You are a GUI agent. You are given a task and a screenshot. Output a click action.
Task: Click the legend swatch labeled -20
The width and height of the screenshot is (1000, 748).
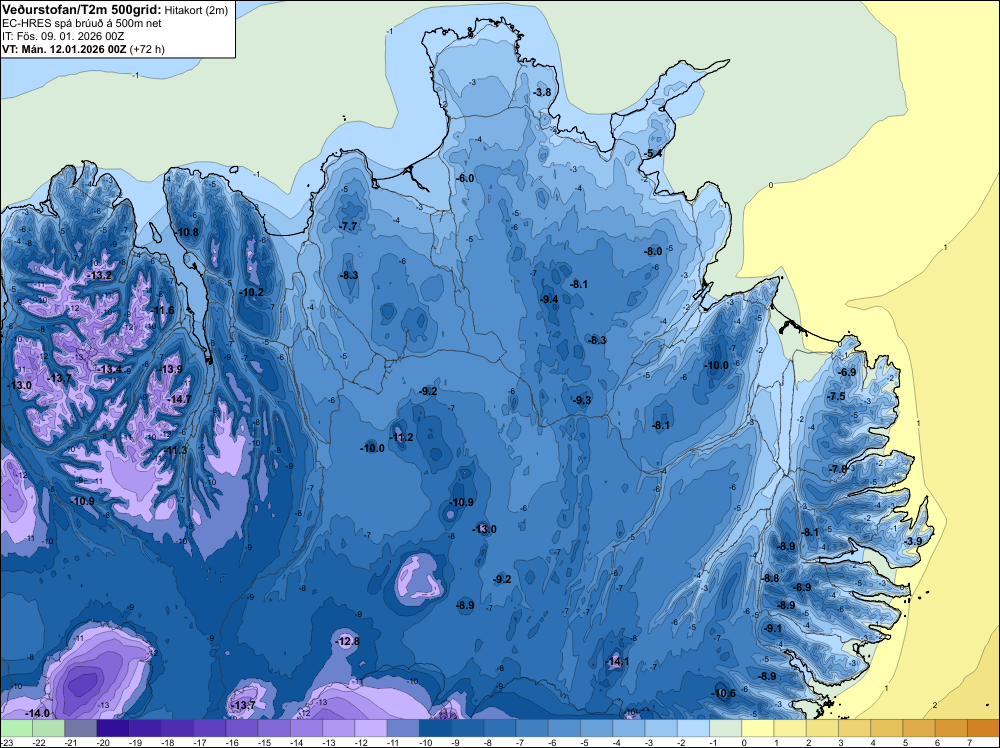113,728
